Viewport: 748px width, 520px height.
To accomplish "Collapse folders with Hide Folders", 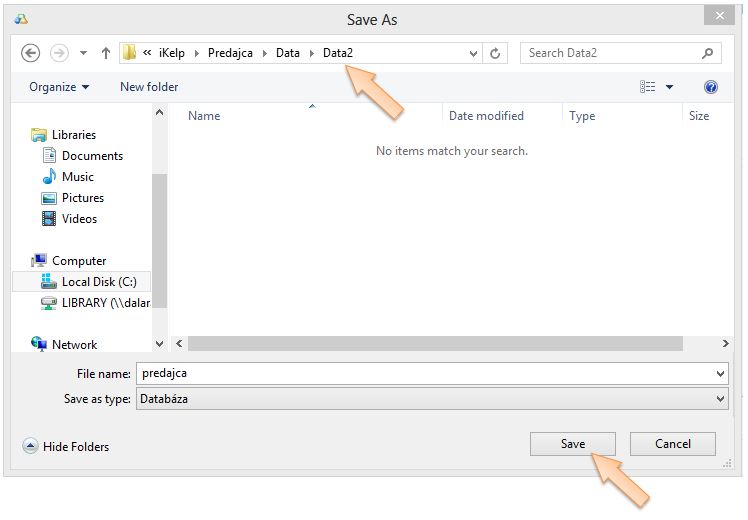I will pyautogui.click(x=66, y=446).
